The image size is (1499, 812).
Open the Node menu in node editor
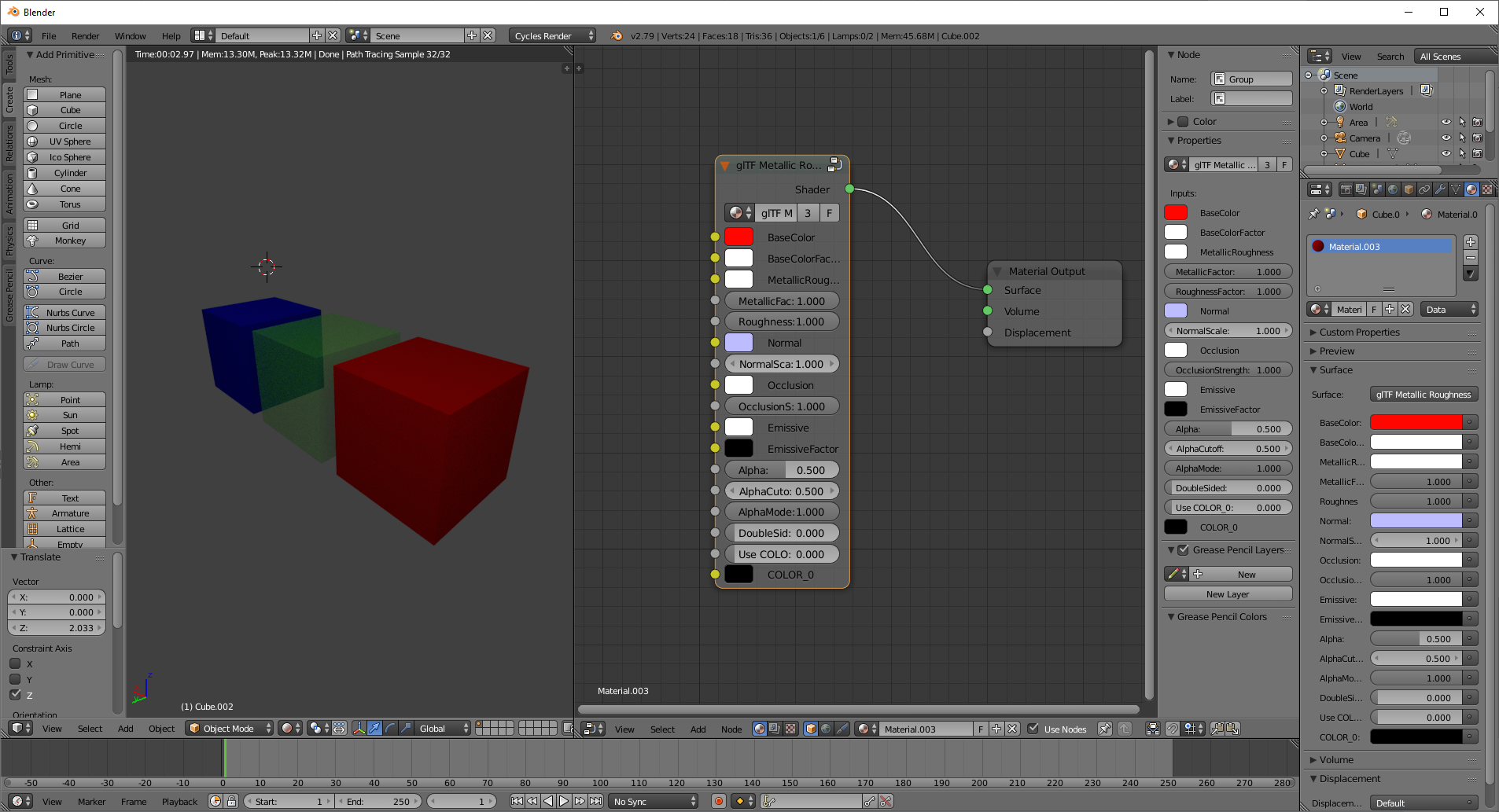tap(731, 729)
